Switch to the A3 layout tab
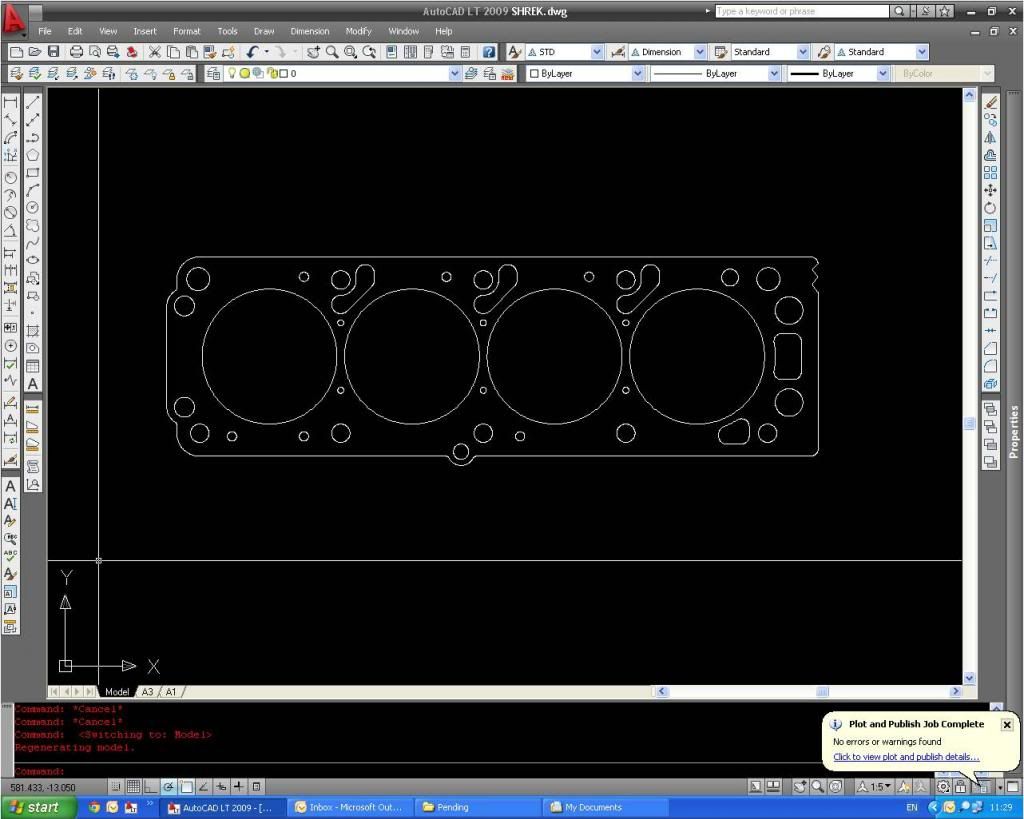Screen dimensions: 1024x819 point(148,692)
